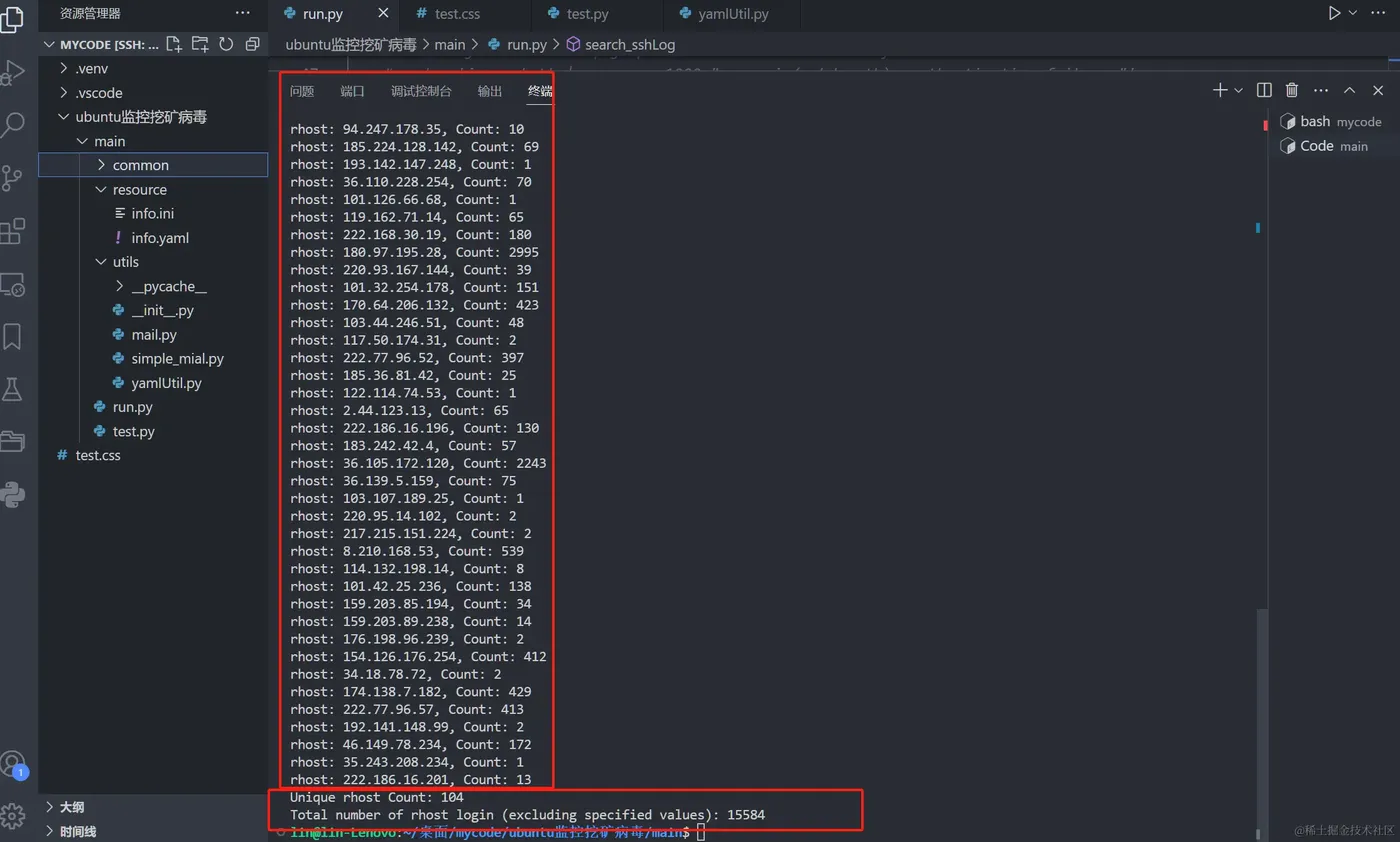Open info.yaml in the explorer
Viewport: 1400px width, 842px height.
click(x=153, y=238)
